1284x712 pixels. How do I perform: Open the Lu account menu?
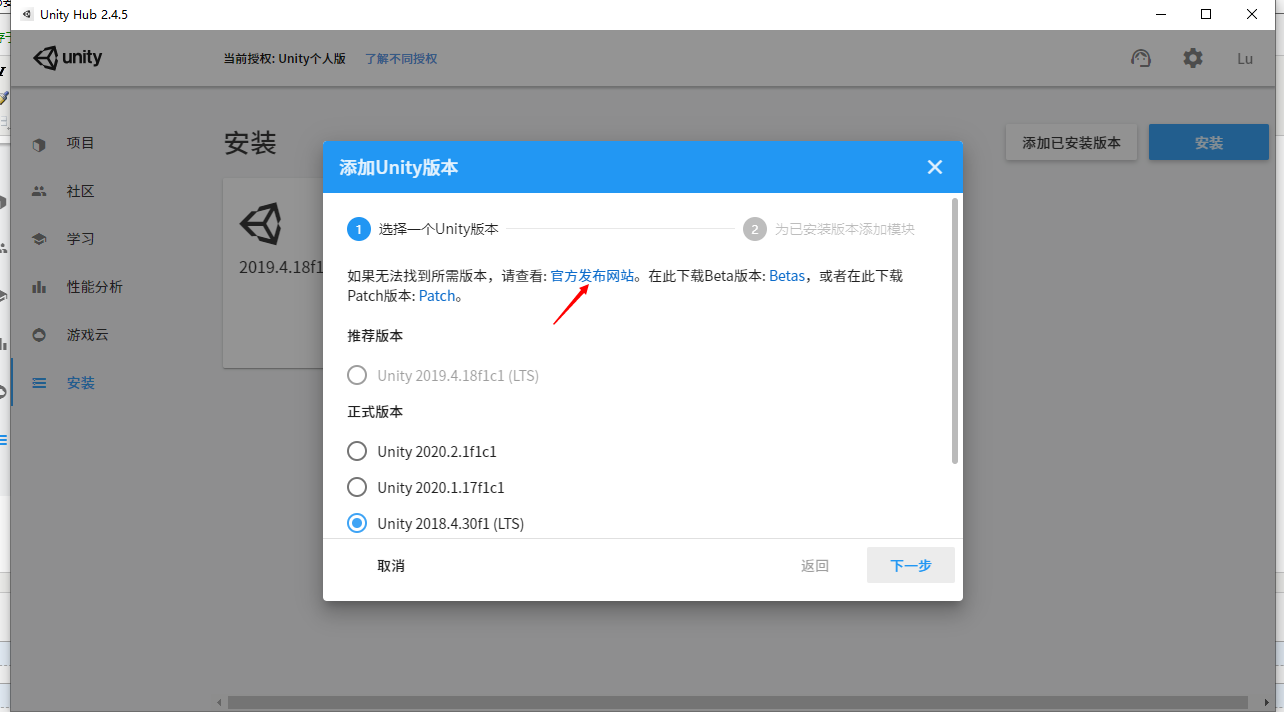tap(1245, 58)
